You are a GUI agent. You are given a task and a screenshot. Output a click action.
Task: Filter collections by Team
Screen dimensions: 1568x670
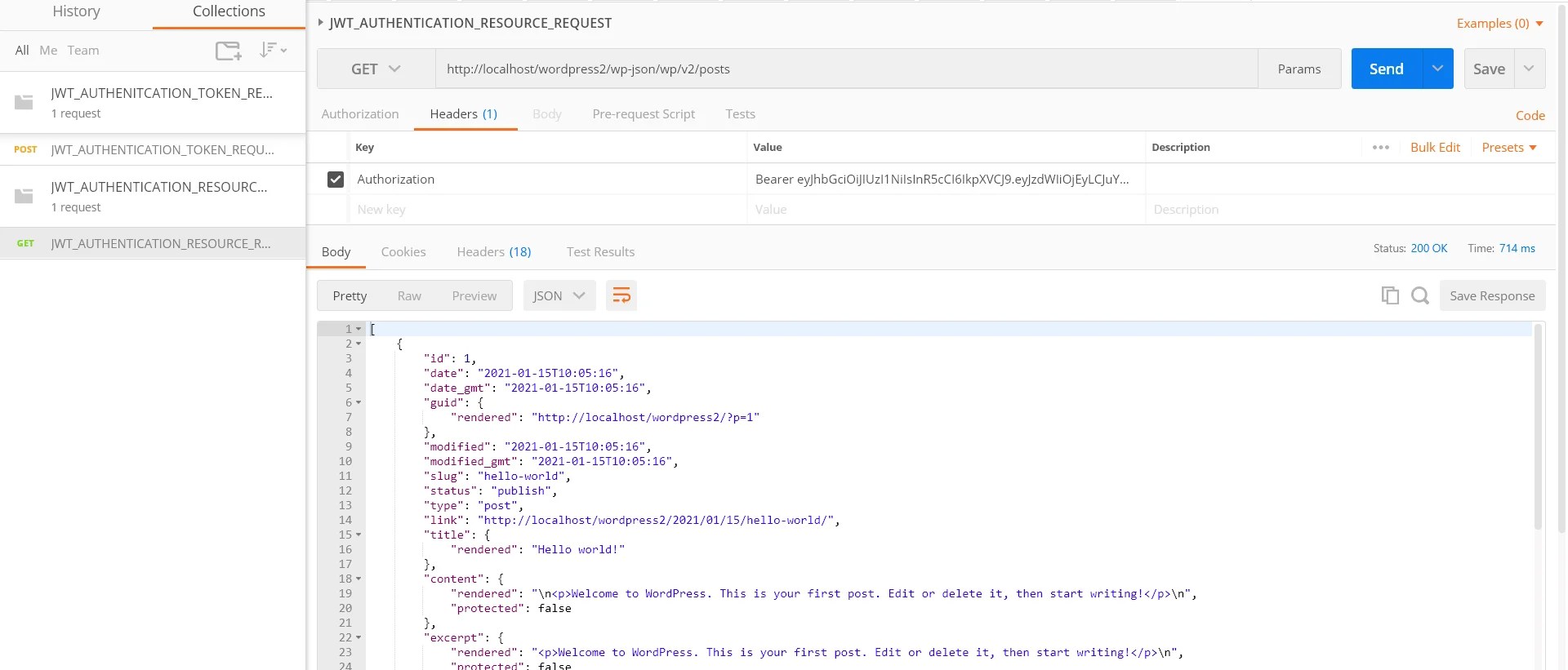click(83, 51)
